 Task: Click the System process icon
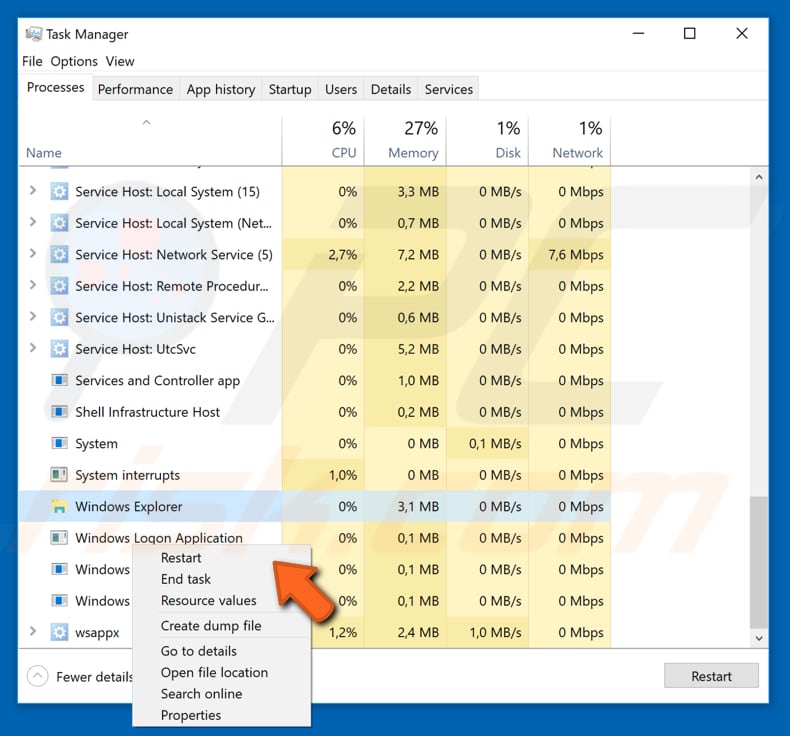click(59, 443)
